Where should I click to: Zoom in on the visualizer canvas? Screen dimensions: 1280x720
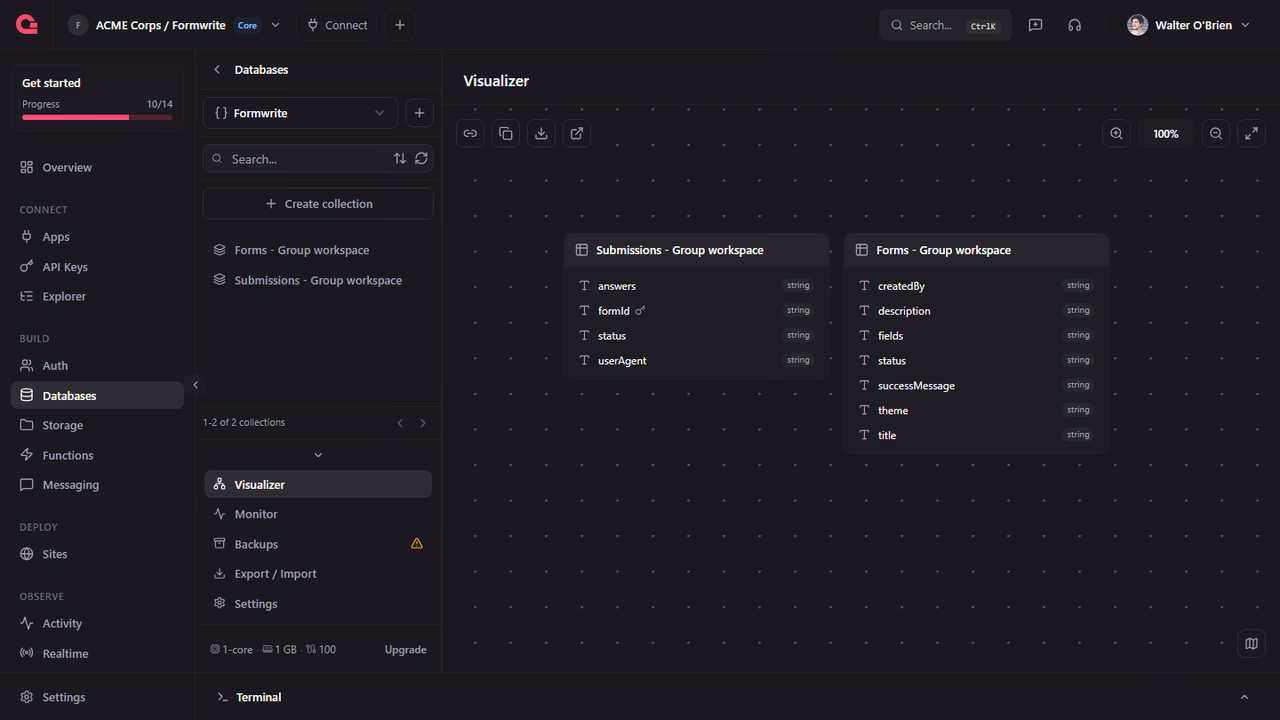(x=1117, y=133)
